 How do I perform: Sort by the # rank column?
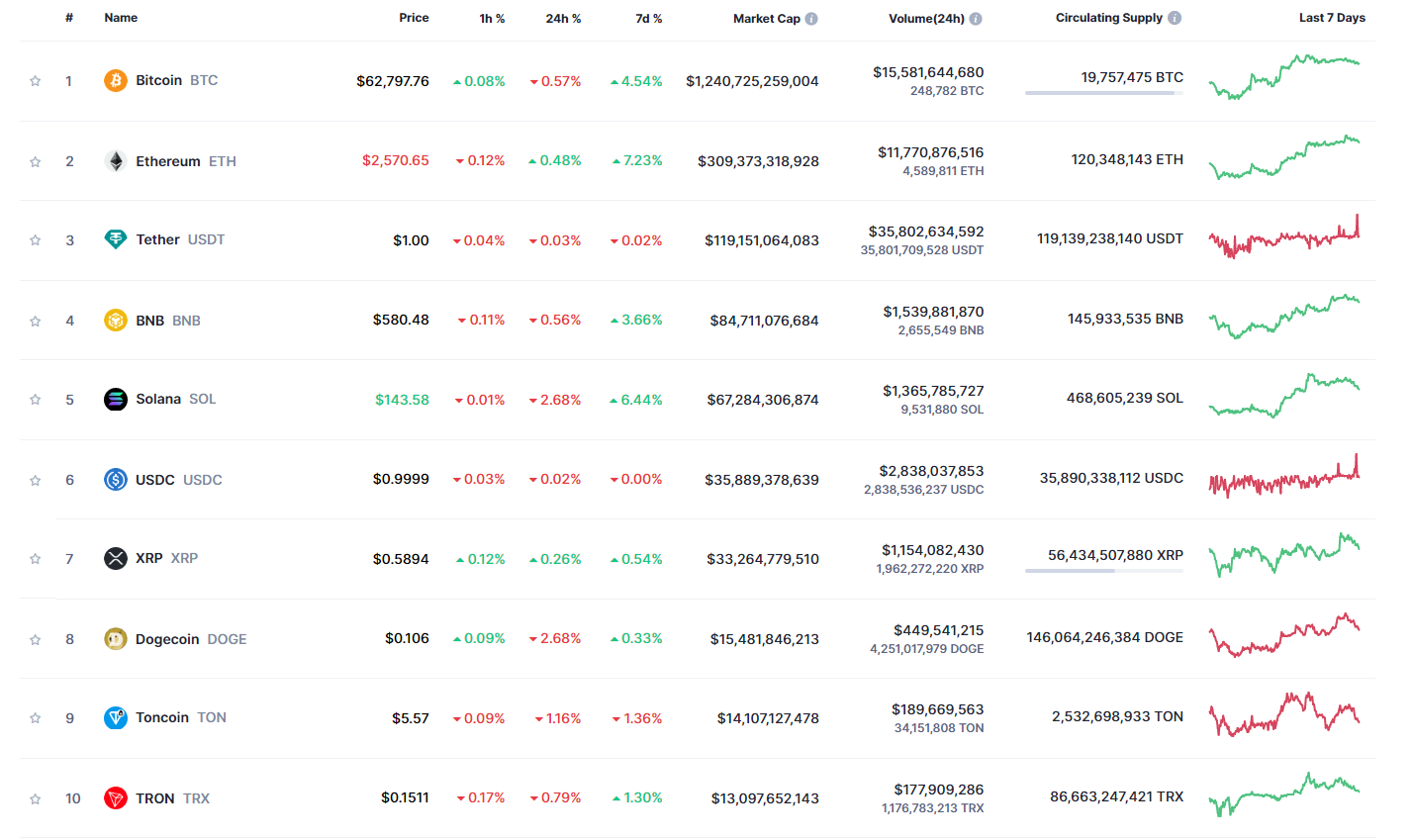(69, 18)
